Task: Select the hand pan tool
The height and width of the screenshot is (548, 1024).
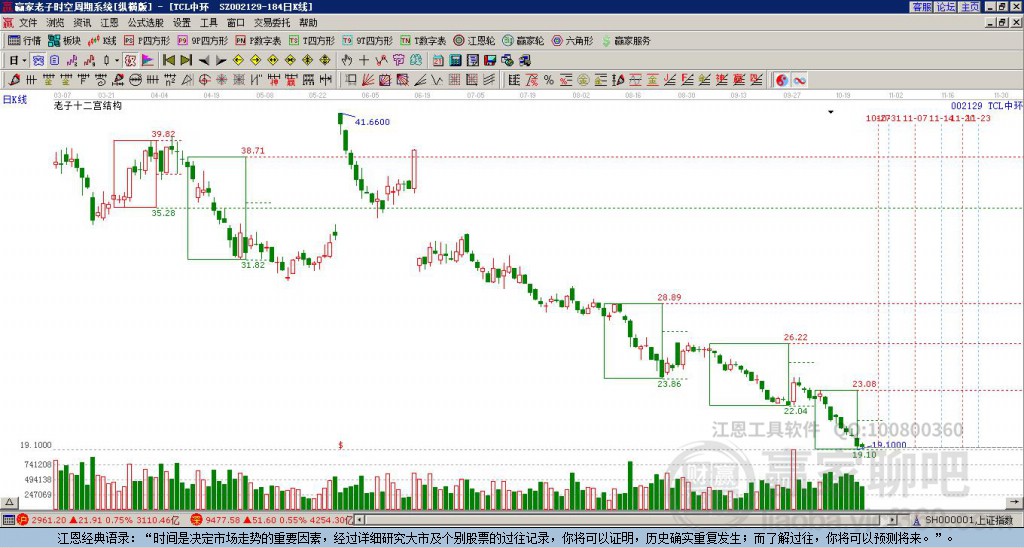Action: [x=346, y=60]
